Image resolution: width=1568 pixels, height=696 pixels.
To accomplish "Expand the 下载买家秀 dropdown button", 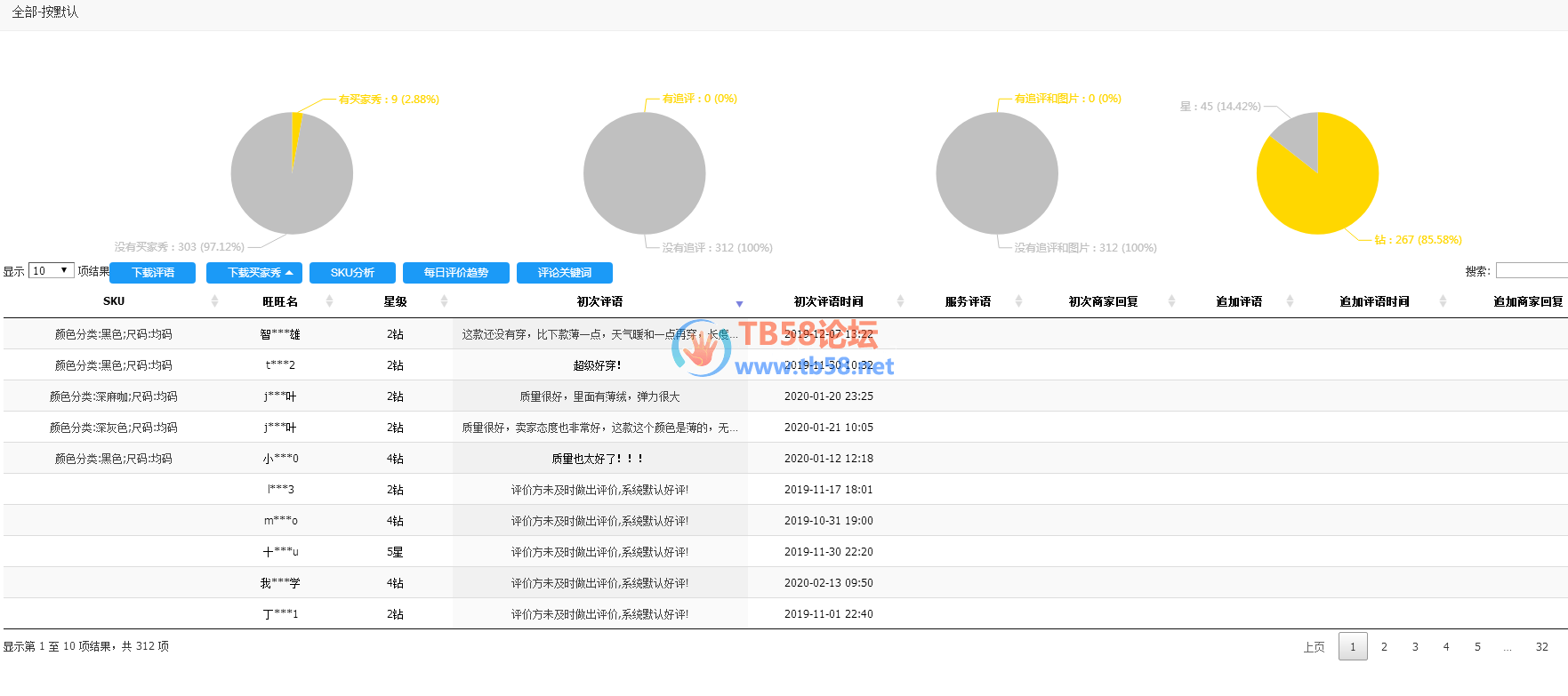I will coord(254,273).
